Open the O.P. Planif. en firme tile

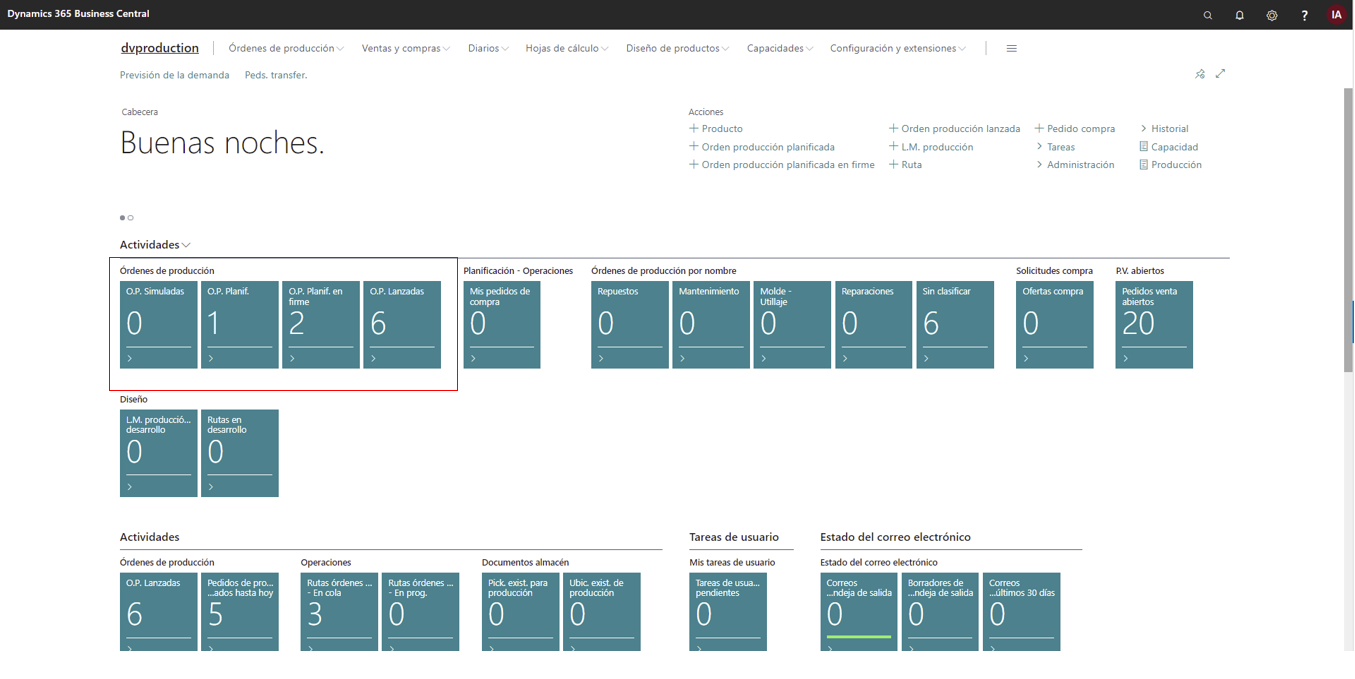tap(321, 325)
